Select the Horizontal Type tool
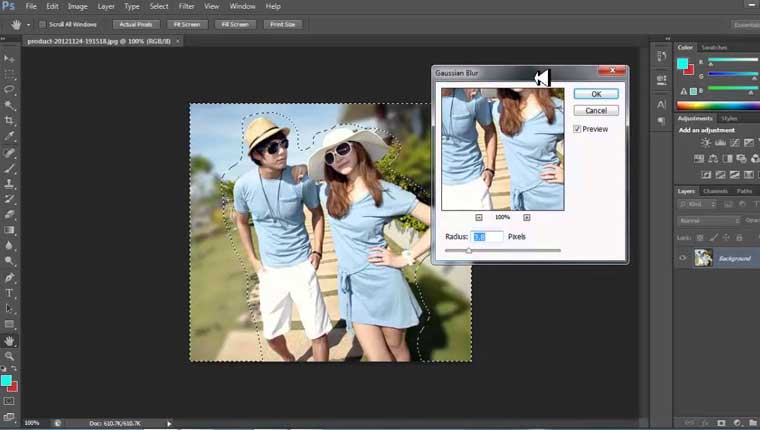Screen dimensions: 760x430 (x=10, y=293)
